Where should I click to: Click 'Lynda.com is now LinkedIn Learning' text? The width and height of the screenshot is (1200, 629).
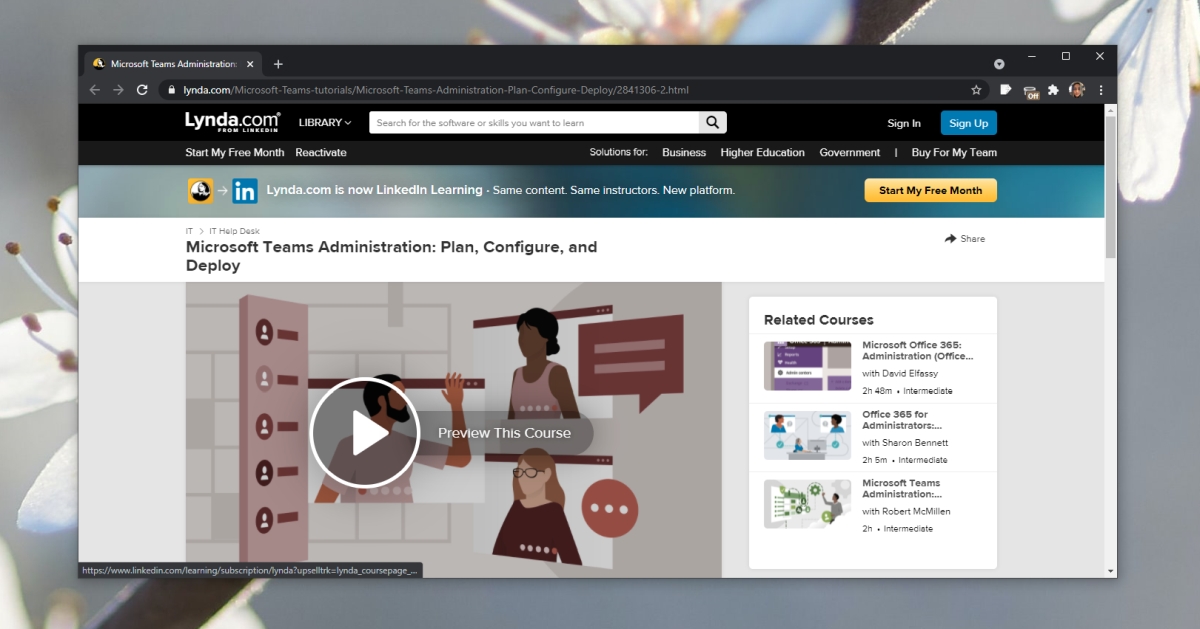point(374,190)
